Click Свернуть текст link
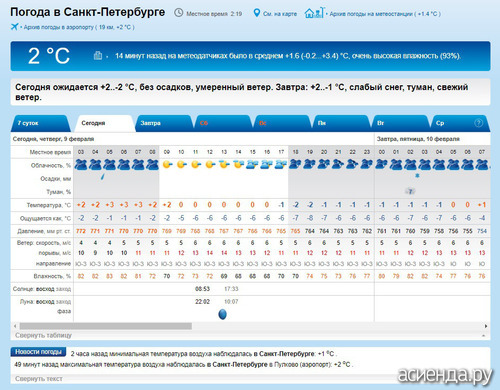Image resolution: width=500 pixels, height=390 pixels. (x=39, y=379)
